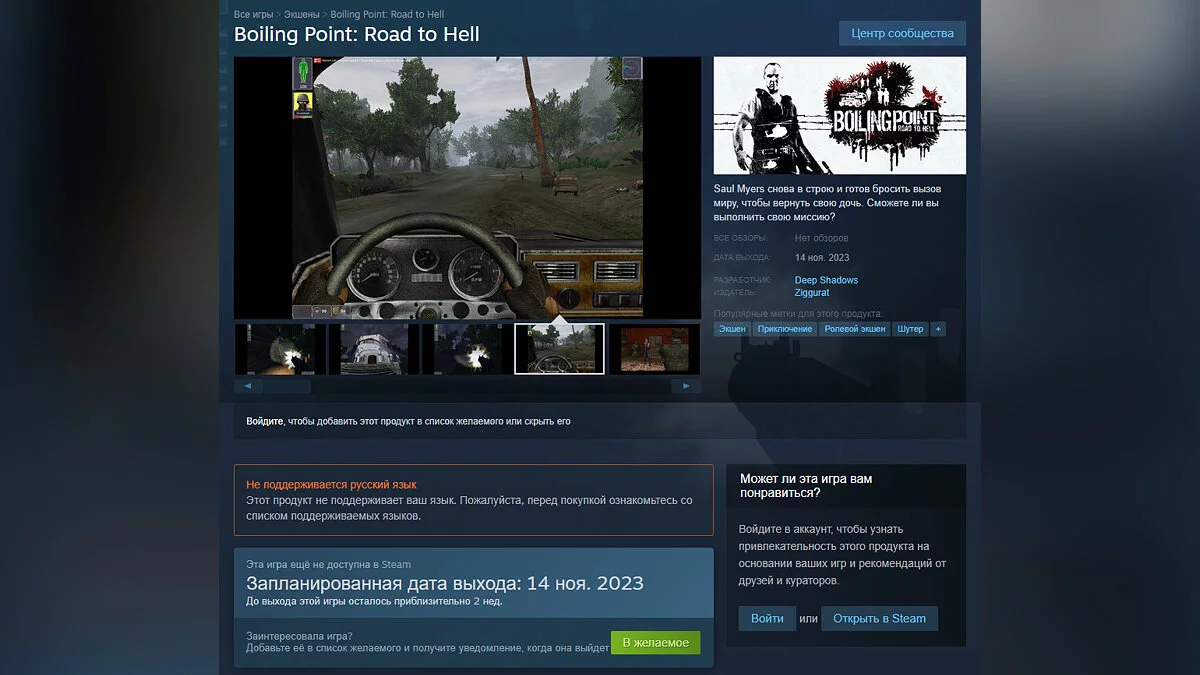Select third thumbnail with night gunfire

click(467, 348)
